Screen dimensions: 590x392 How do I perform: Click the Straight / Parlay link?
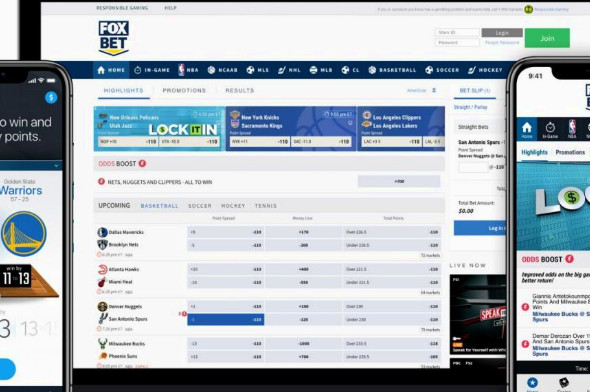coord(470,107)
